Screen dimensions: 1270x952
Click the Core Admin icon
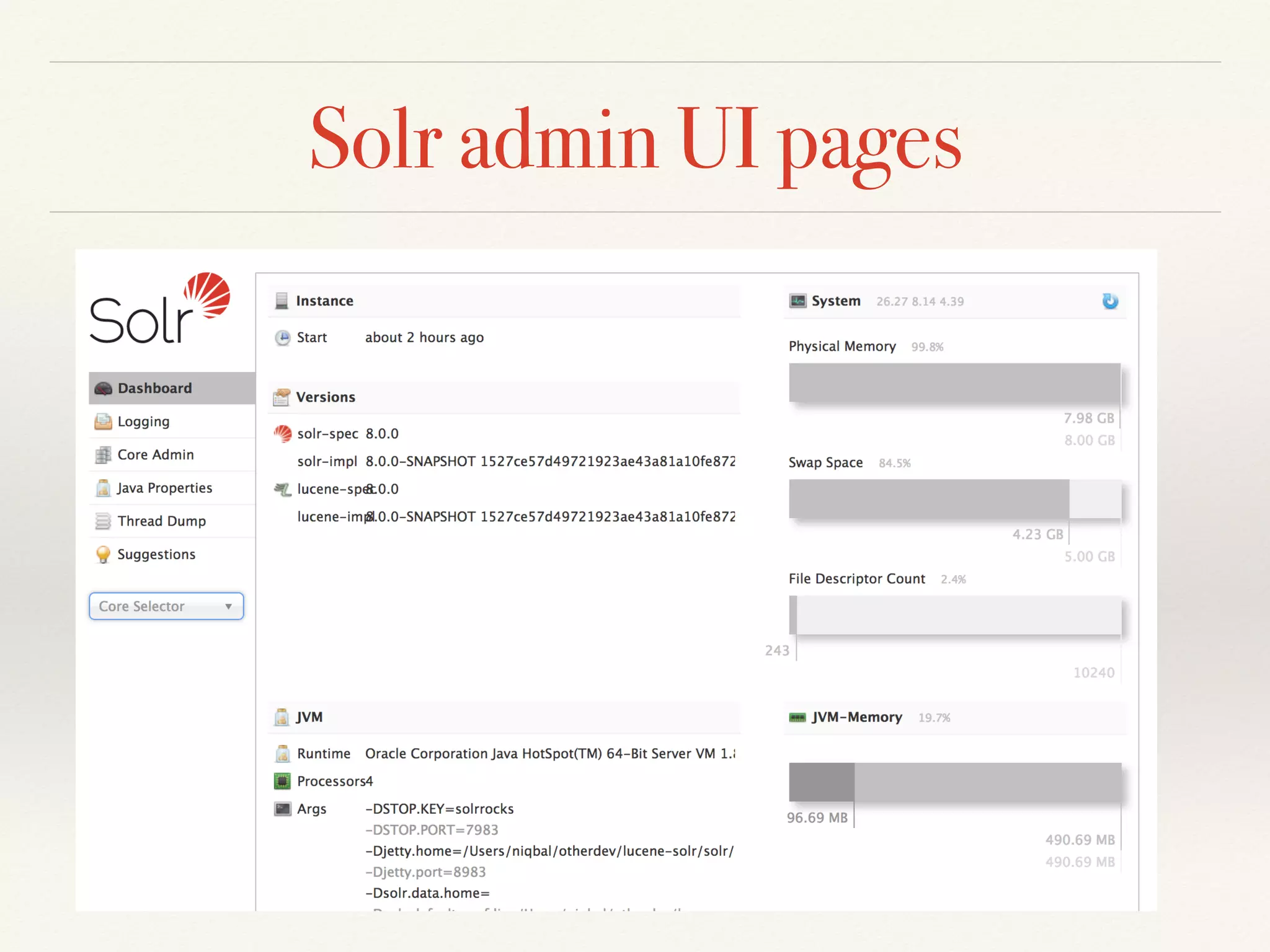(x=103, y=455)
